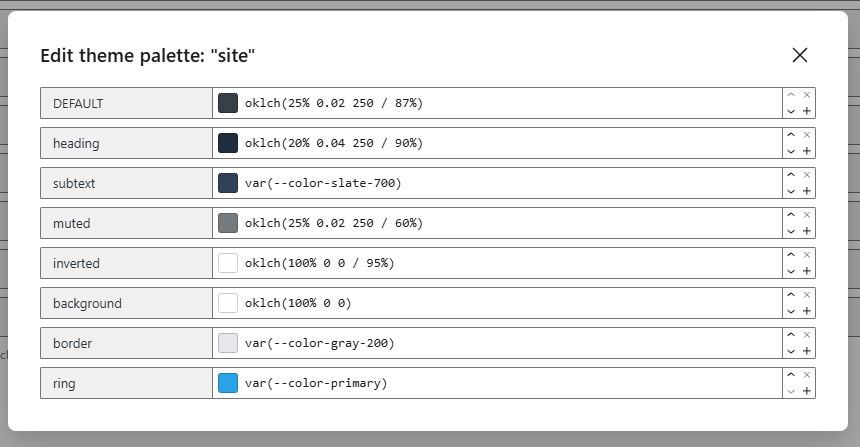Select the inverted name field
This screenshot has width=860, height=447.
tap(126, 263)
